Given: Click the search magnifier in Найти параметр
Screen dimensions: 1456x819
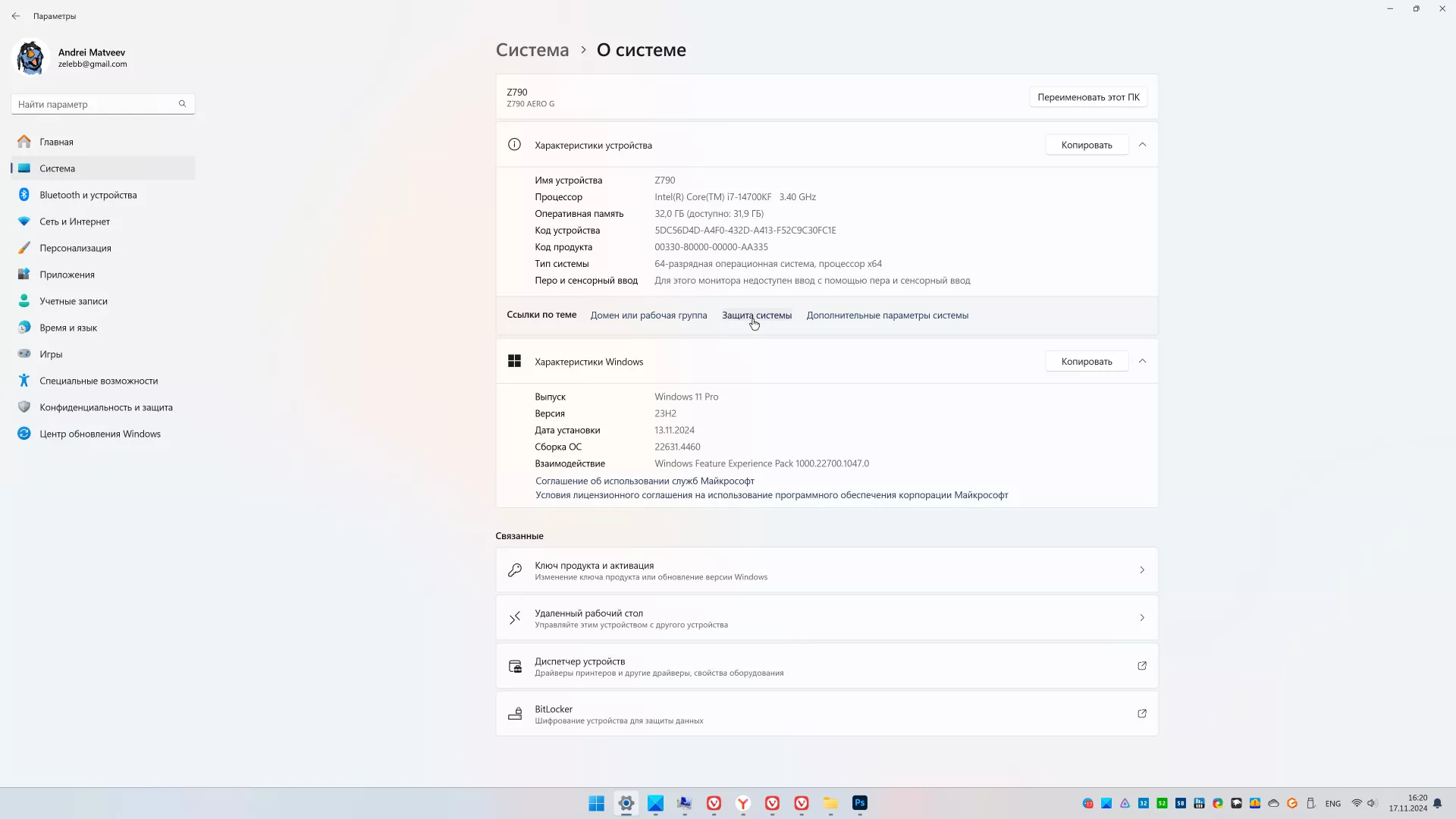Looking at the screenshot, I should tap(182, 104).
